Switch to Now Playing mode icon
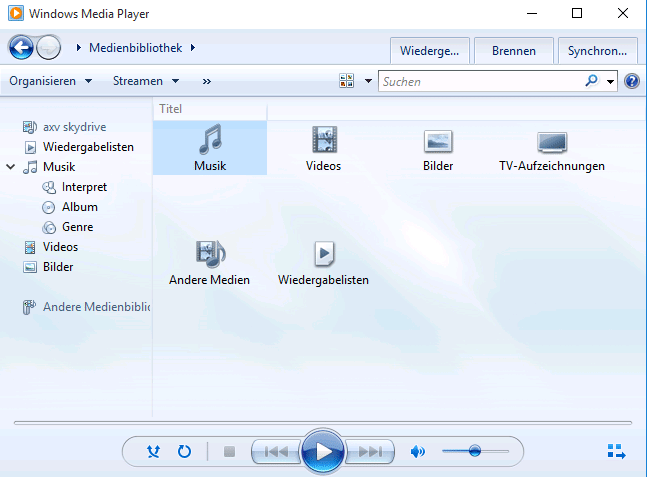The width and height of the screenshot is (647, 477). (616, 451)
